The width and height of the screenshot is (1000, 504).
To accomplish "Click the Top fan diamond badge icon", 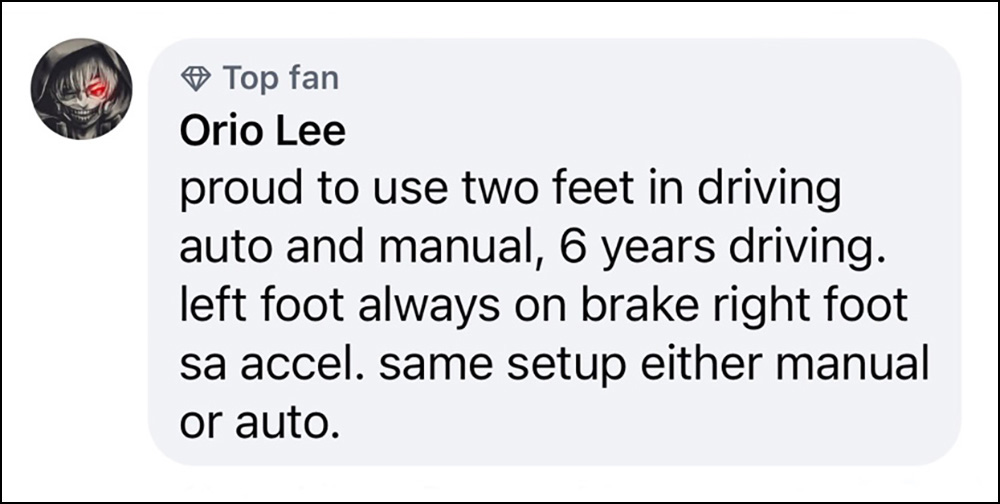I will click(196, 78).
